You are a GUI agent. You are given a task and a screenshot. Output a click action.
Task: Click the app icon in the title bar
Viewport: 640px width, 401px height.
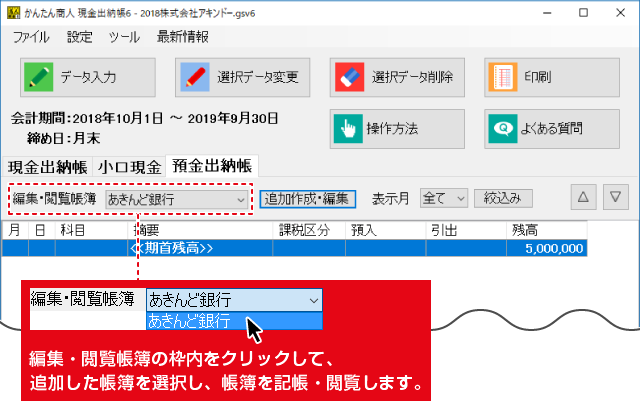pyautogui.click(x=13, y=13)
